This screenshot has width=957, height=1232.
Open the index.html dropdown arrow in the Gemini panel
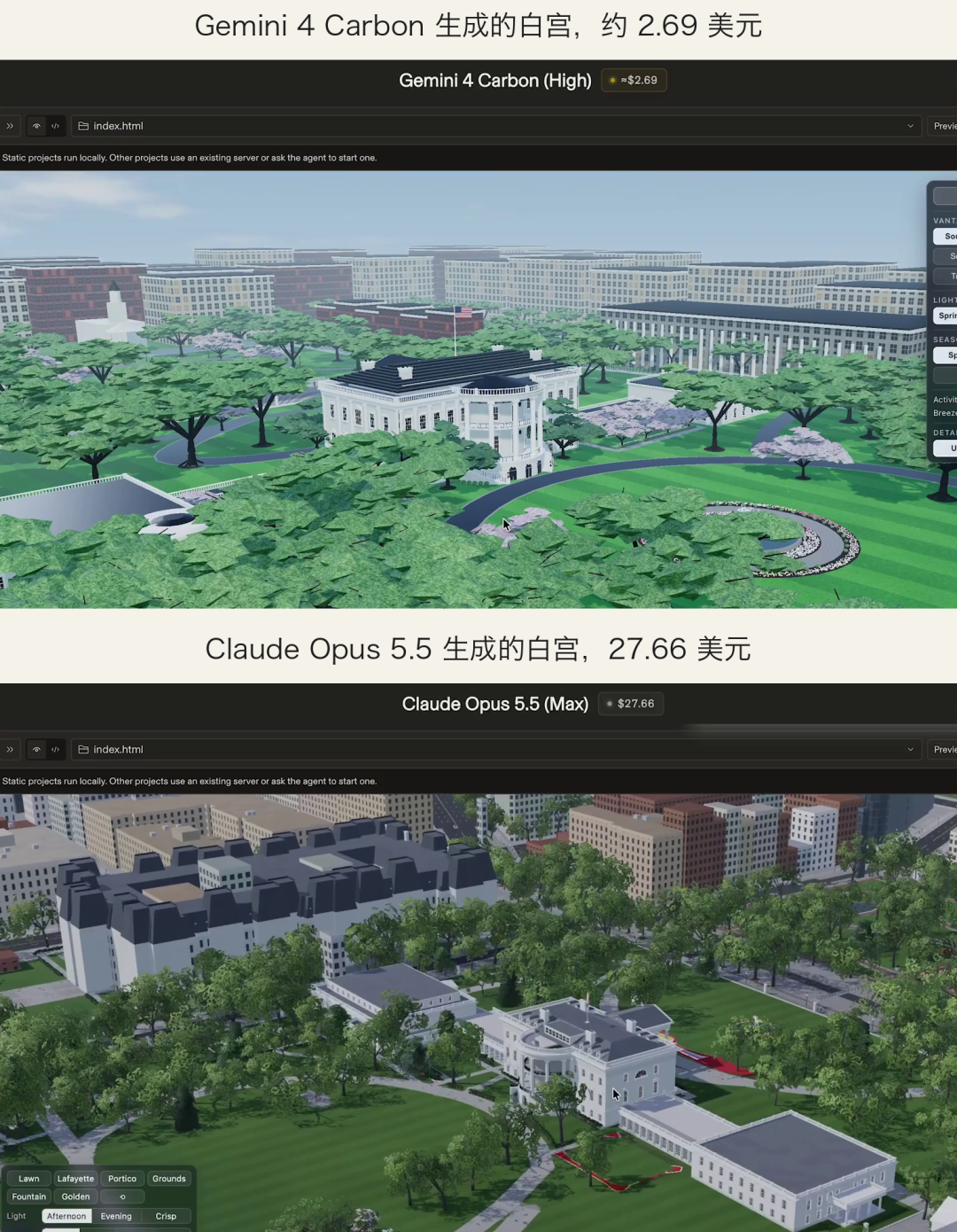(x=910, y=126)
